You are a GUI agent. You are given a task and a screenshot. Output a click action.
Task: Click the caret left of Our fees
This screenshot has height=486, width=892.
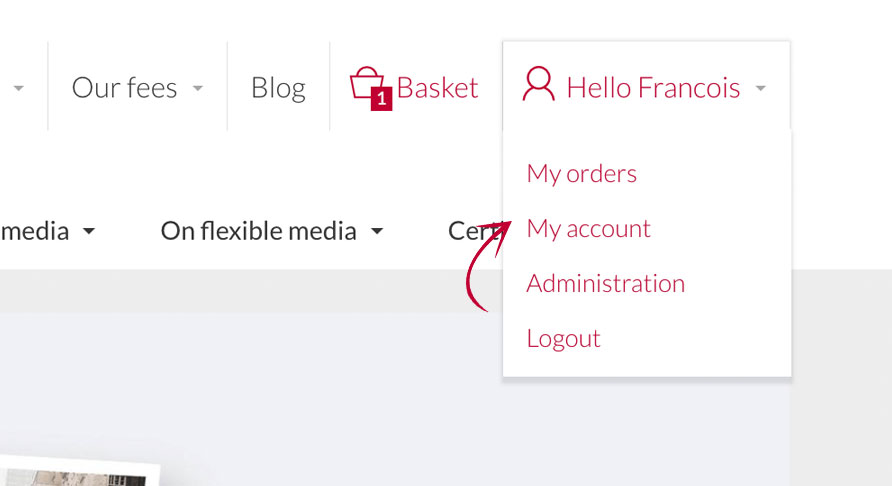coord(18,89)
